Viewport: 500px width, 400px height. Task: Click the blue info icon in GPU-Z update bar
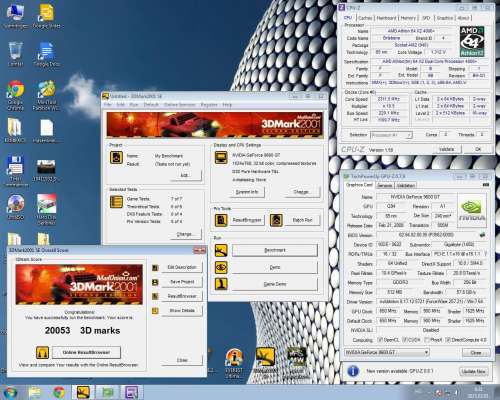(x=353, y=371)
